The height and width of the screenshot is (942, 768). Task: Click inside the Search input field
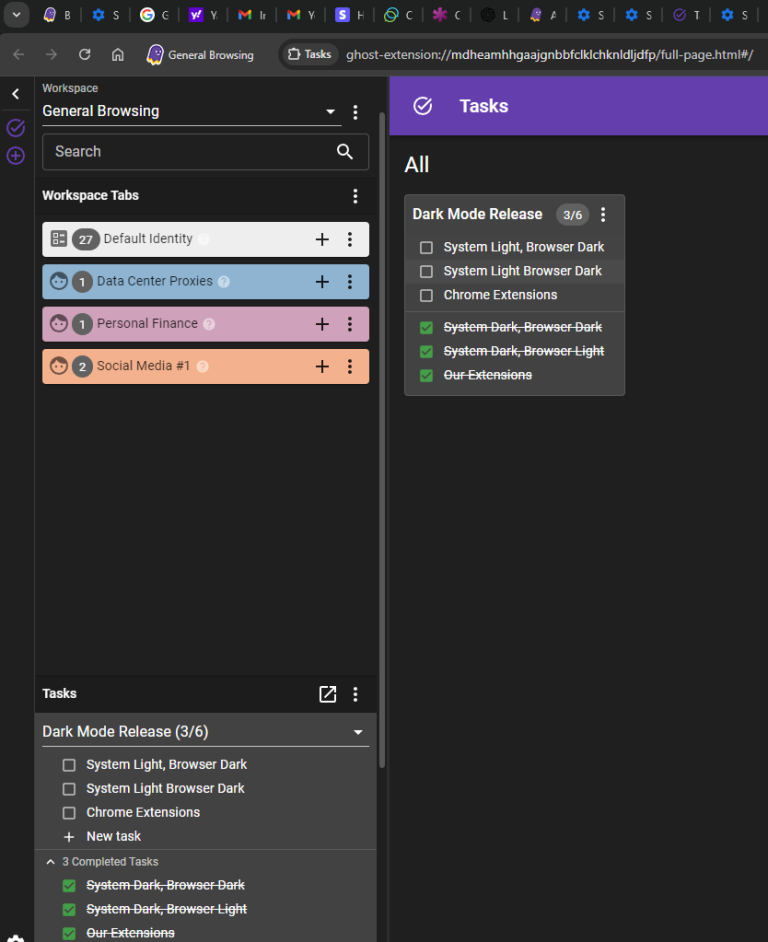click(x=180, y=152)
